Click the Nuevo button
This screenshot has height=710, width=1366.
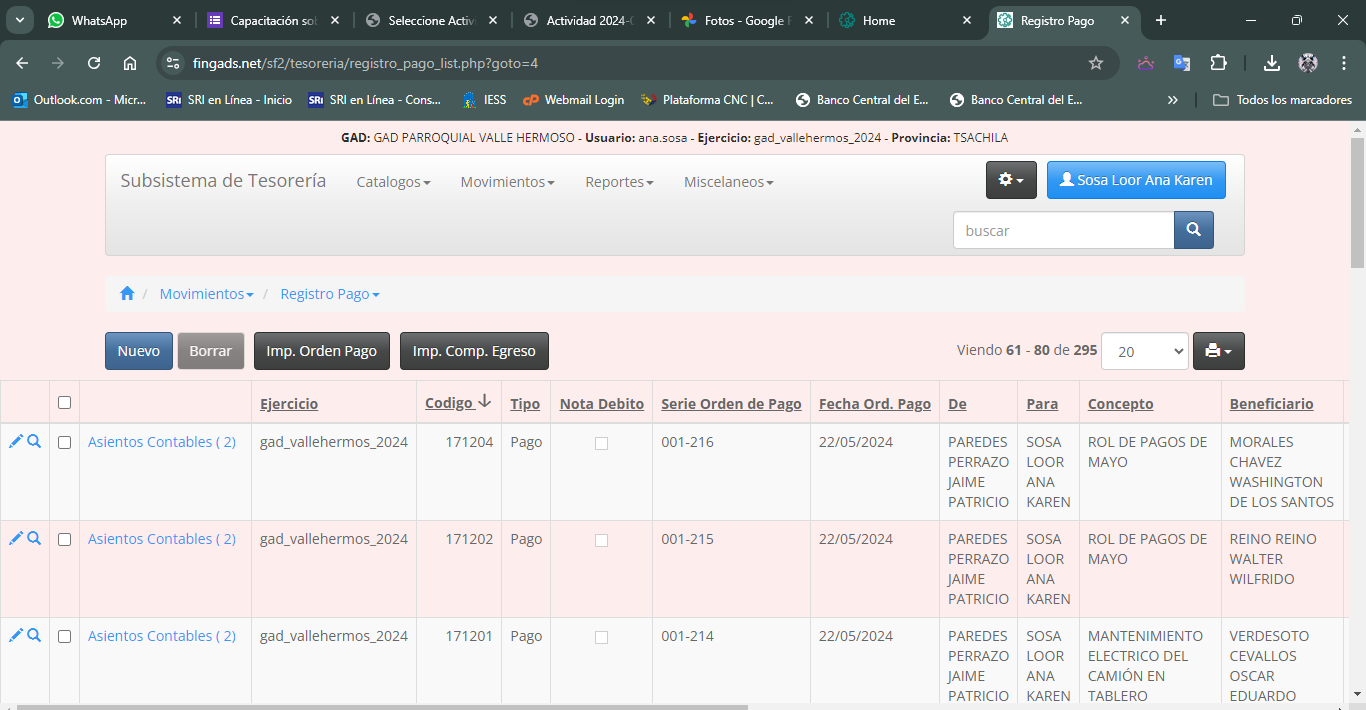(x=139, y=351)
